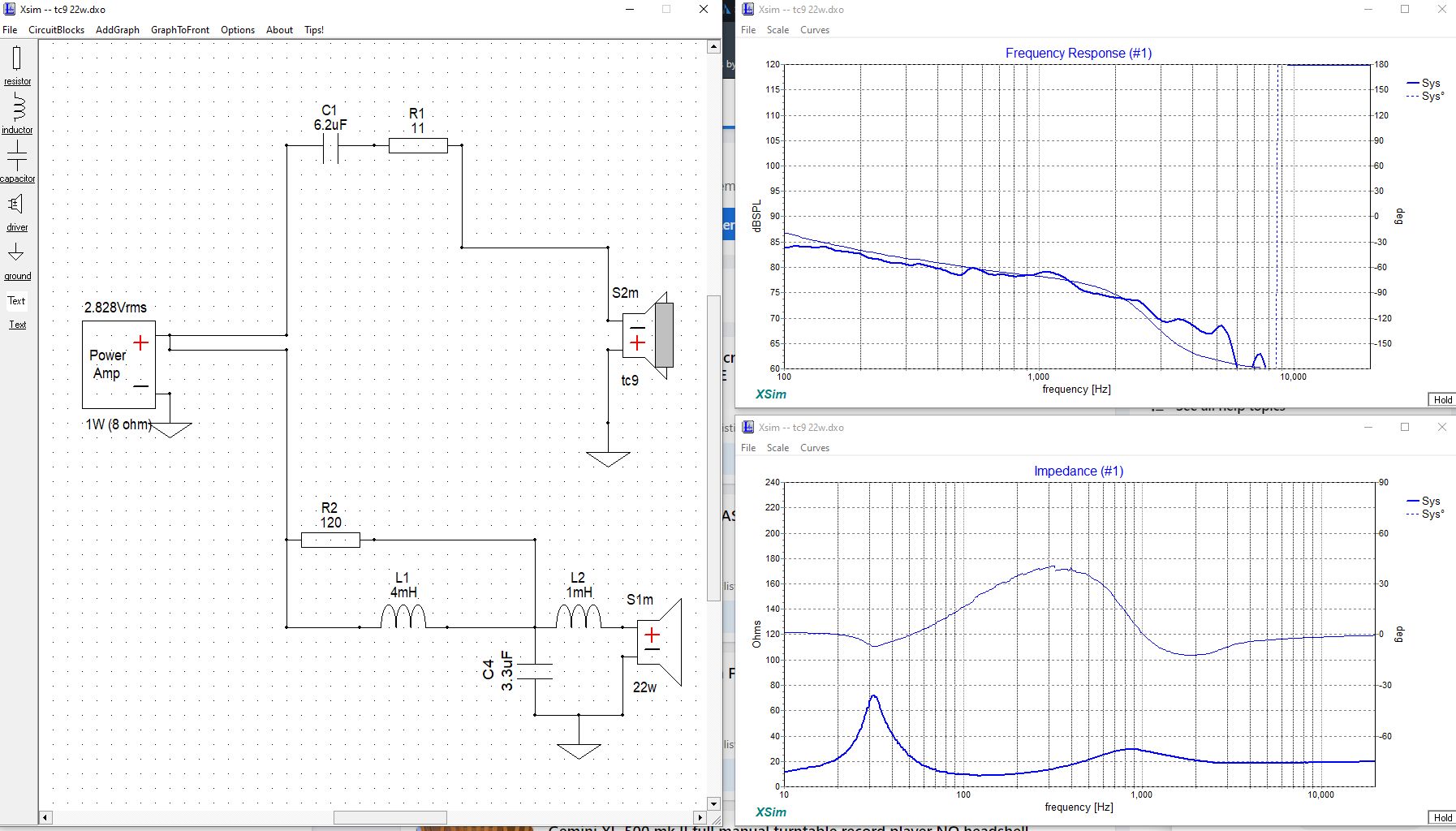Click the 1W (8 ohm) amplifier label
The height and width of the screenshot is (831, 1456).
(x=118, y=424)
